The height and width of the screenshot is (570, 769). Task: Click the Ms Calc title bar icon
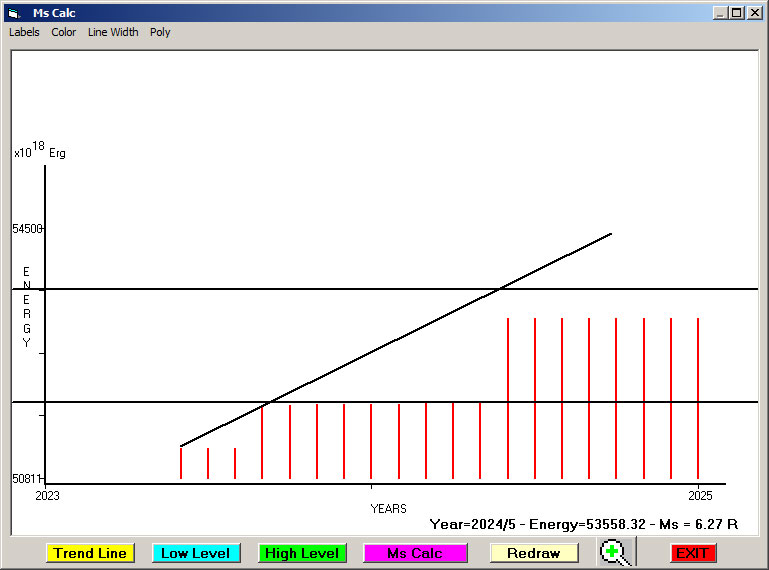click(13, 13)
